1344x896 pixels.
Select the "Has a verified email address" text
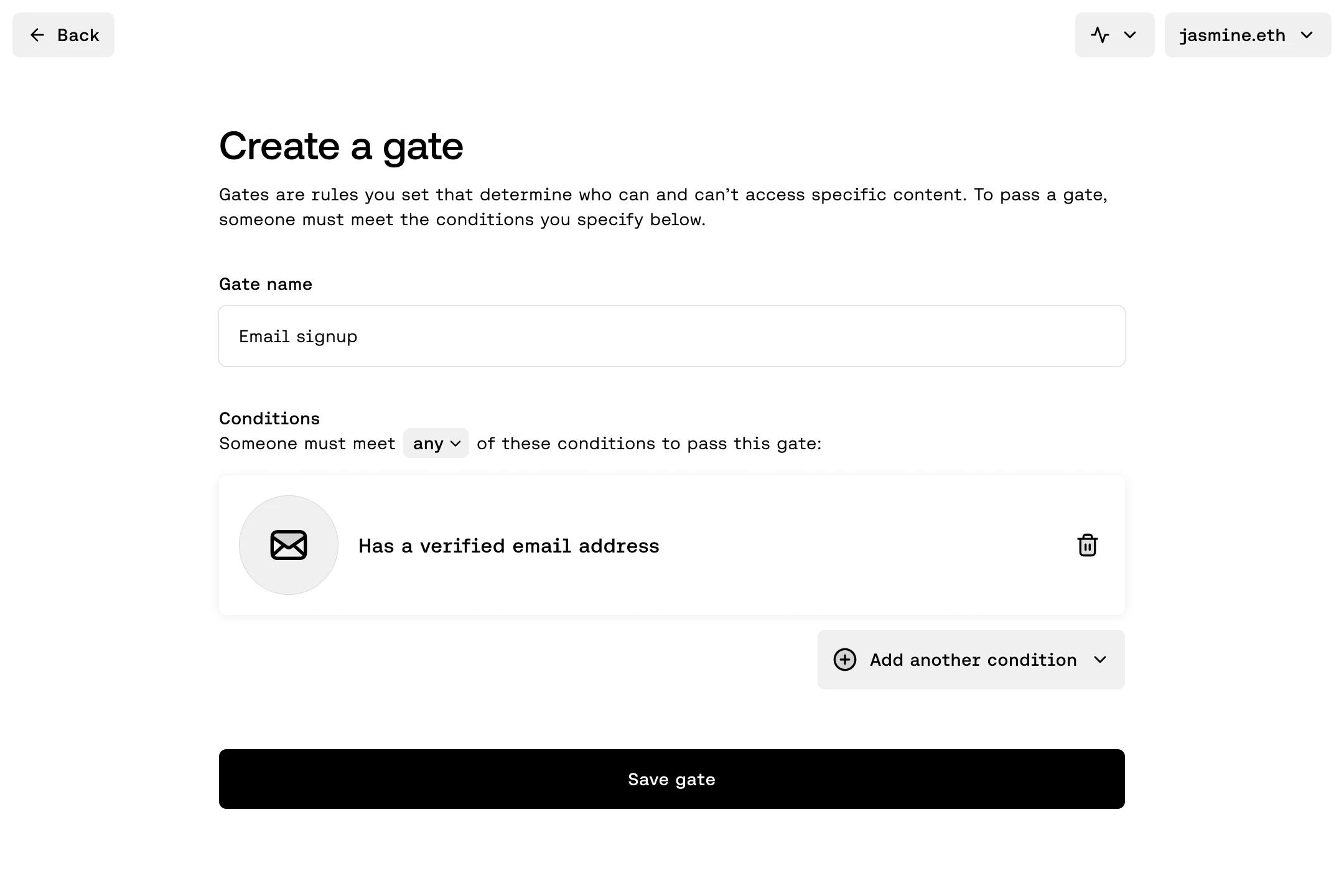[x=508, y=546]
